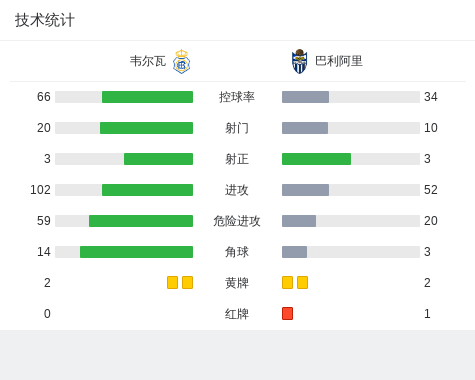Click the 红牌 stat label
Viewport: 475px width, 380px height.
237,314
